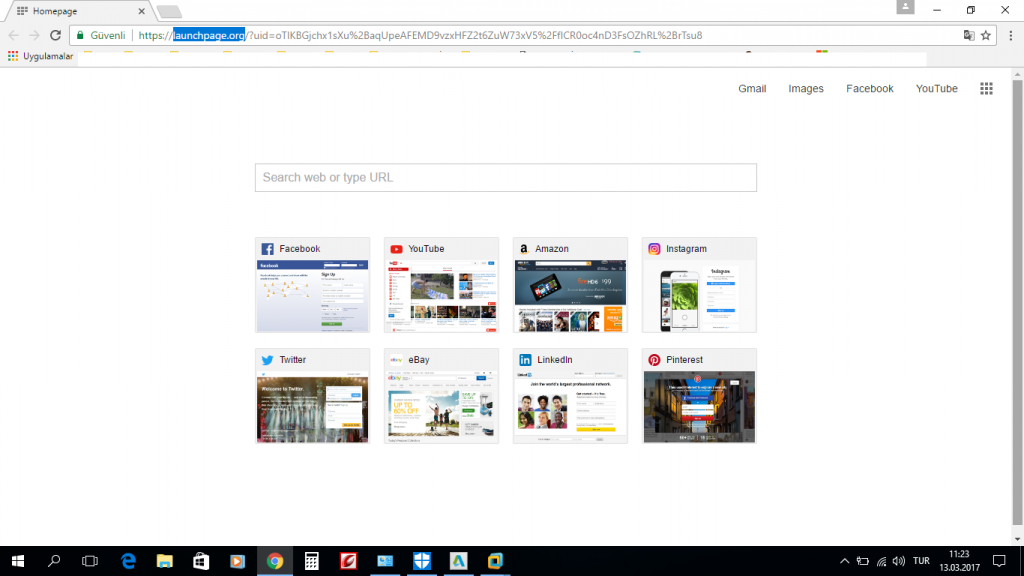Open Windows Defender shield on taskbar
Screen dimensions: 1024x576
point(422,561)
